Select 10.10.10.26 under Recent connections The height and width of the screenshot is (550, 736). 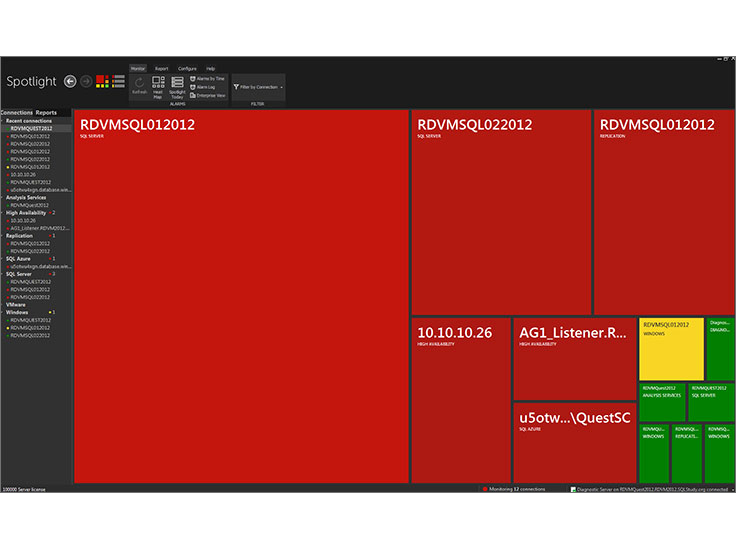click(x=23, y=175)
